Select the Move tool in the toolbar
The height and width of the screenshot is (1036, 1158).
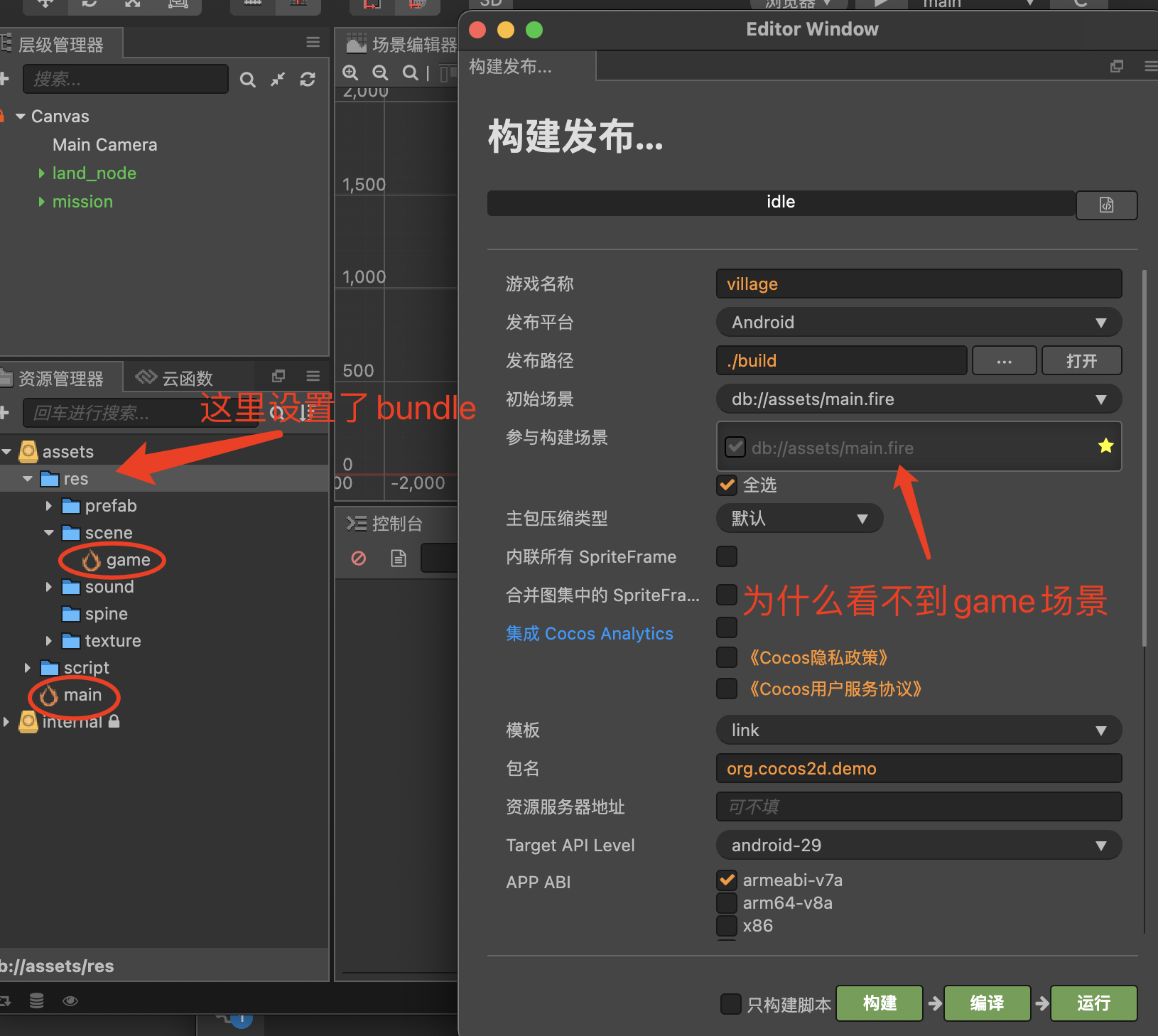(x=44, y=4)
